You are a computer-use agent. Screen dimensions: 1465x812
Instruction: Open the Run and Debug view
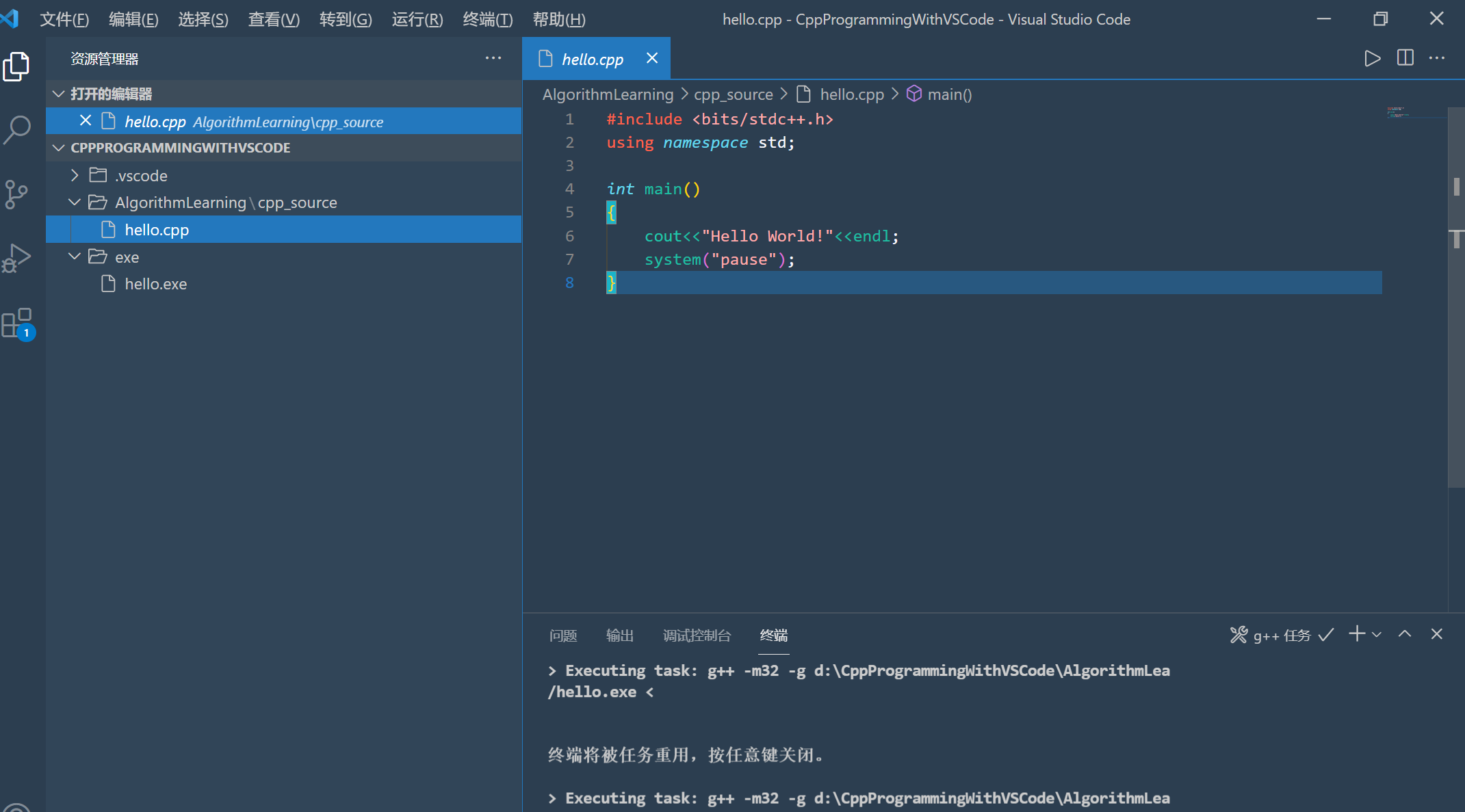16,258
